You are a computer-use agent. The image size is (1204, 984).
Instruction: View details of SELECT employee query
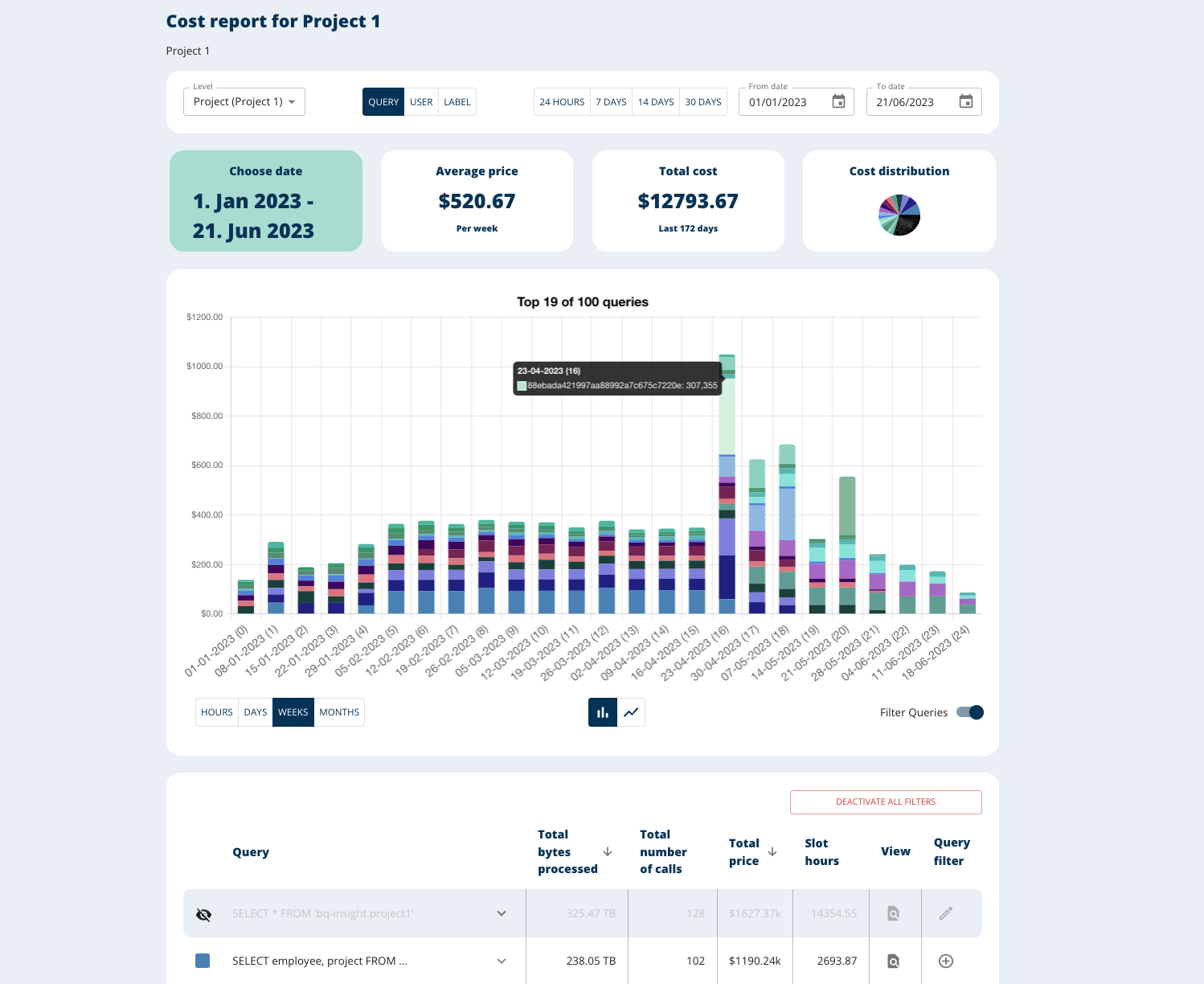click(893, 961)
